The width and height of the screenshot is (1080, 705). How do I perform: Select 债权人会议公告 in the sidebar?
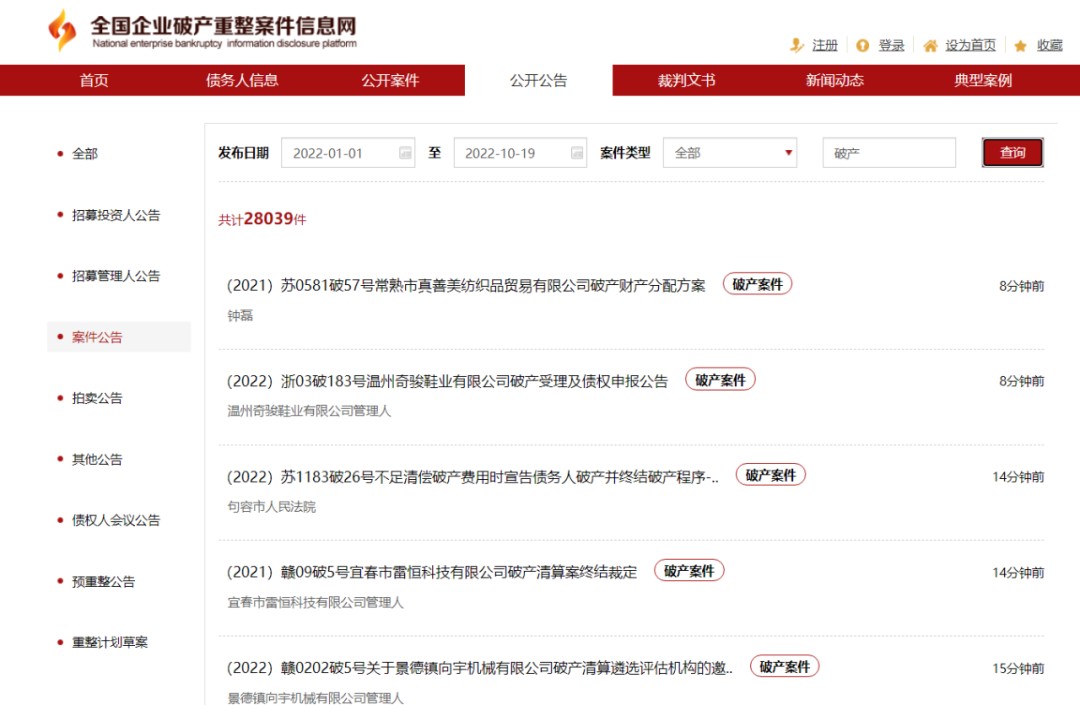pos(116,520)
